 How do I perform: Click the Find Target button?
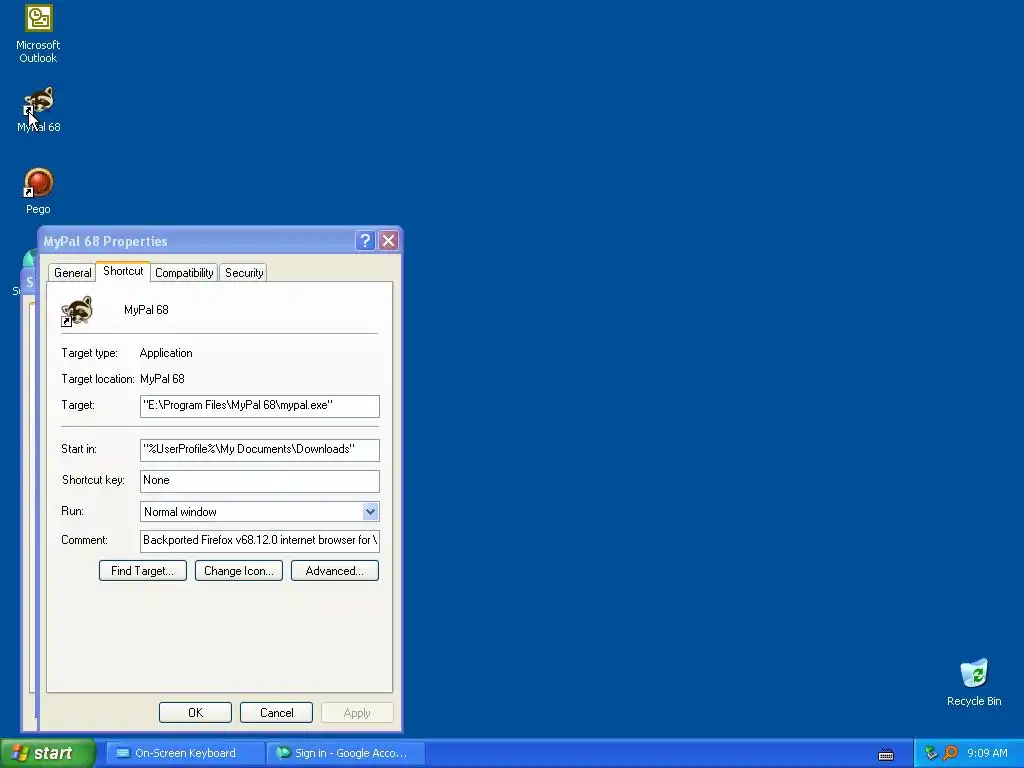tap(142, 571)
